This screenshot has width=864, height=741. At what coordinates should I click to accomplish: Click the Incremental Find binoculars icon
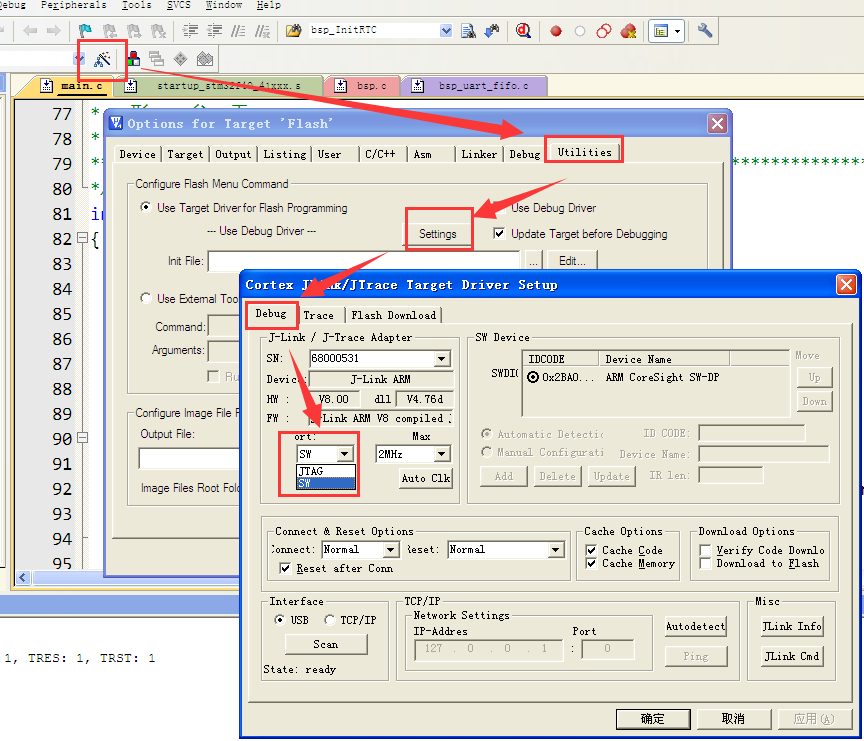click(492, 31)
